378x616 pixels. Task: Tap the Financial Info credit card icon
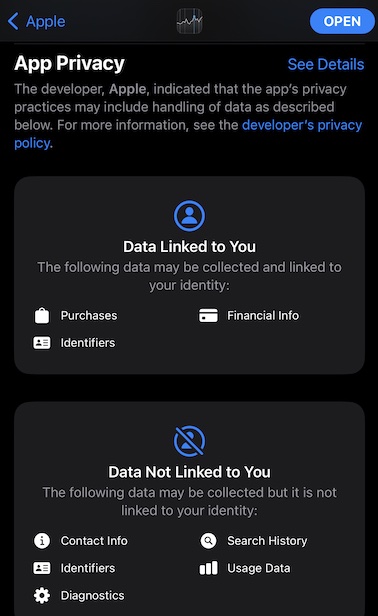click(208, 315)
